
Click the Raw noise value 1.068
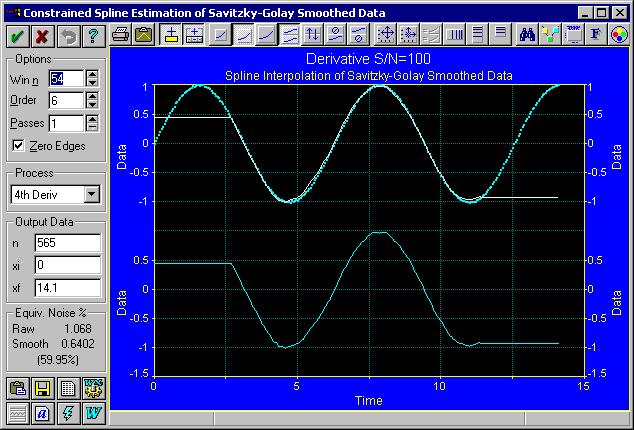pos(78,328)
